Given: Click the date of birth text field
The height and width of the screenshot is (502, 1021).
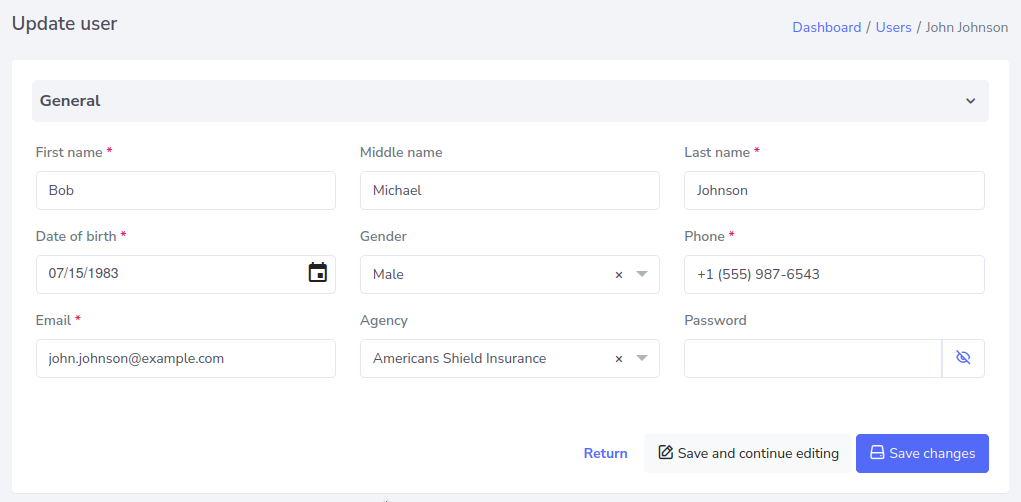Looking at the screenshot, I should 165,274.
